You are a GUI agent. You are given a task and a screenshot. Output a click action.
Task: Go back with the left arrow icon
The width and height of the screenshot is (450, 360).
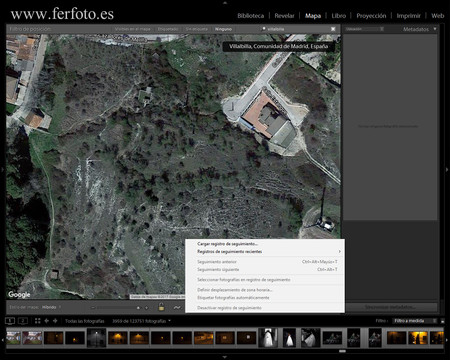(x=46, y=321)
